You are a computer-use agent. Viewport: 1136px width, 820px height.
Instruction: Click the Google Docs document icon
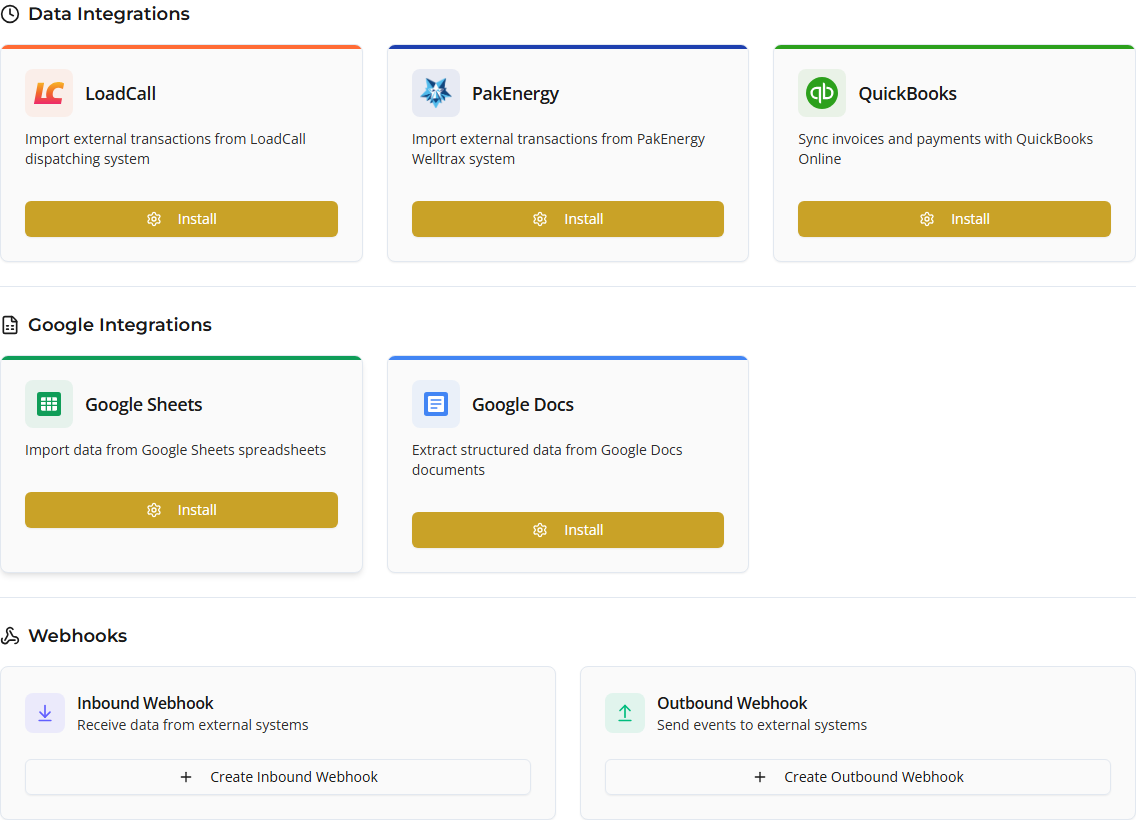[436, 403]
